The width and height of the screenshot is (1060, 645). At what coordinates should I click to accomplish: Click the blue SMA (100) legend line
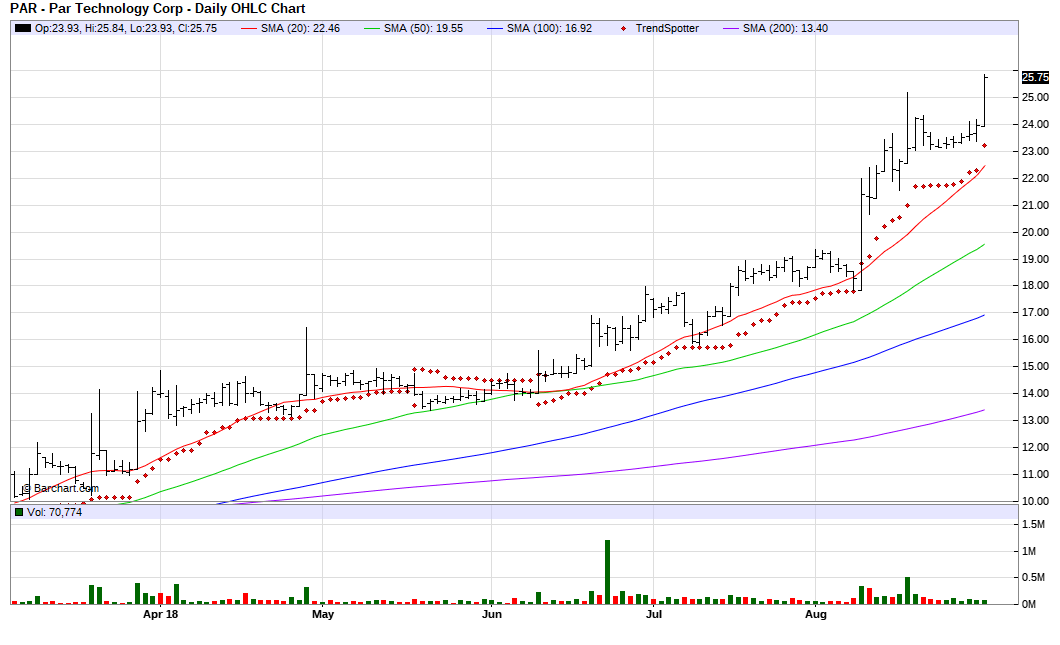click(495, 28)
